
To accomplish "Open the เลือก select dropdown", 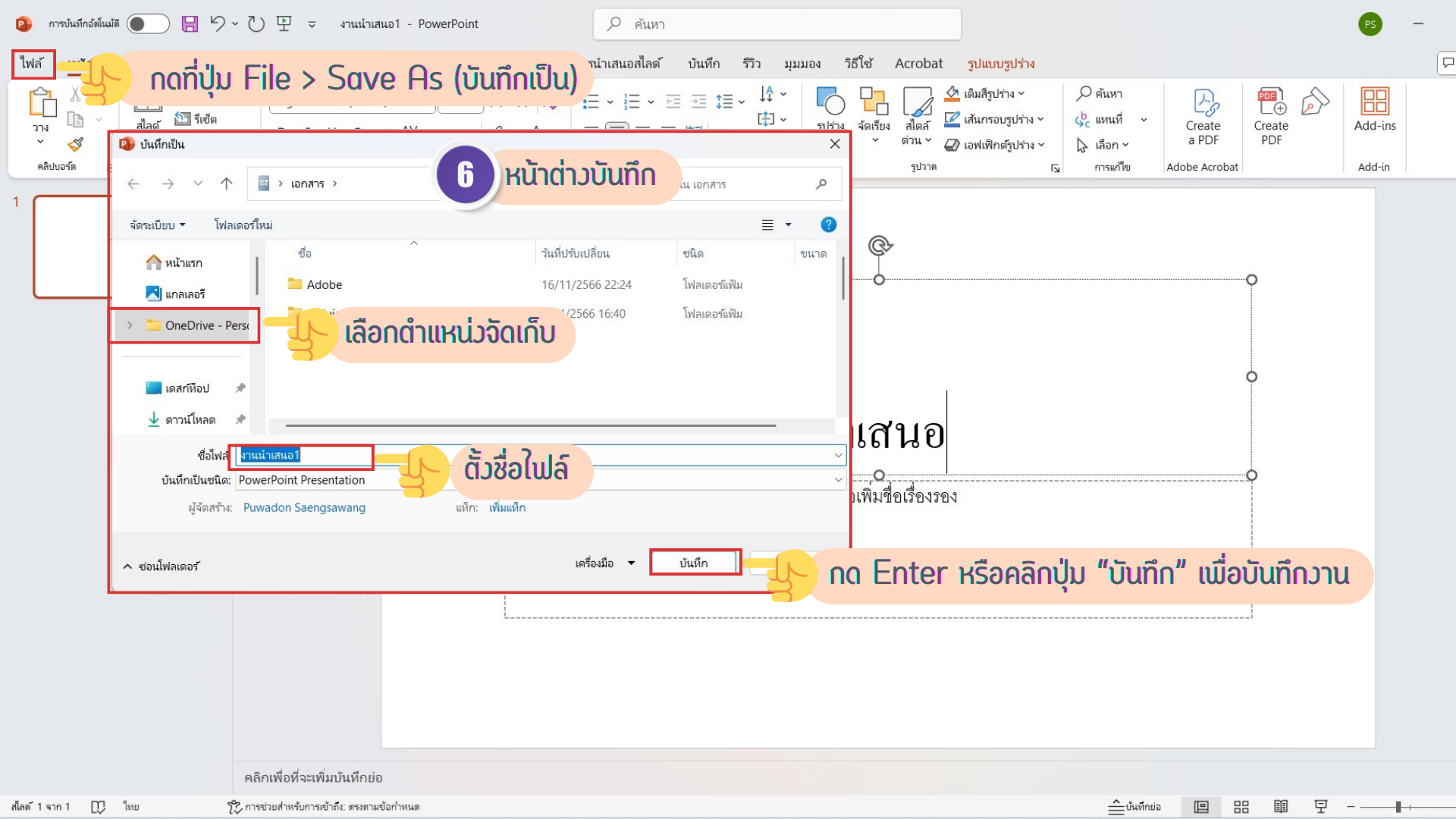I will [x=1103, y=145].
